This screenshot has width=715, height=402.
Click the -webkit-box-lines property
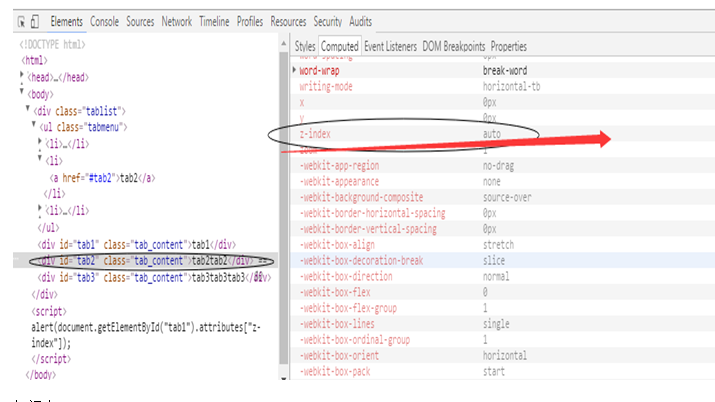(x=337, y=324)
